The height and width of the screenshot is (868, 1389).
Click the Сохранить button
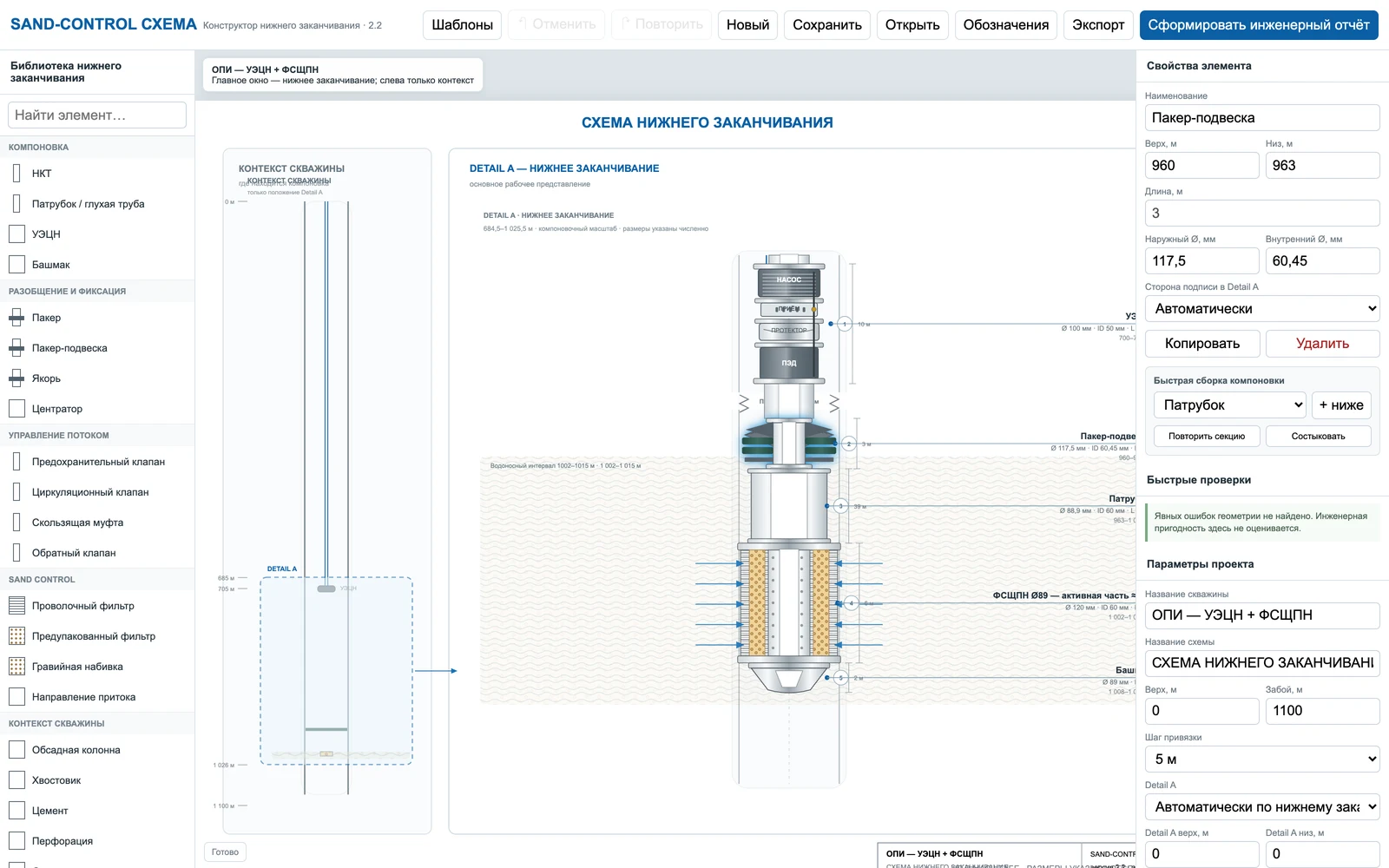pos(827,25)
